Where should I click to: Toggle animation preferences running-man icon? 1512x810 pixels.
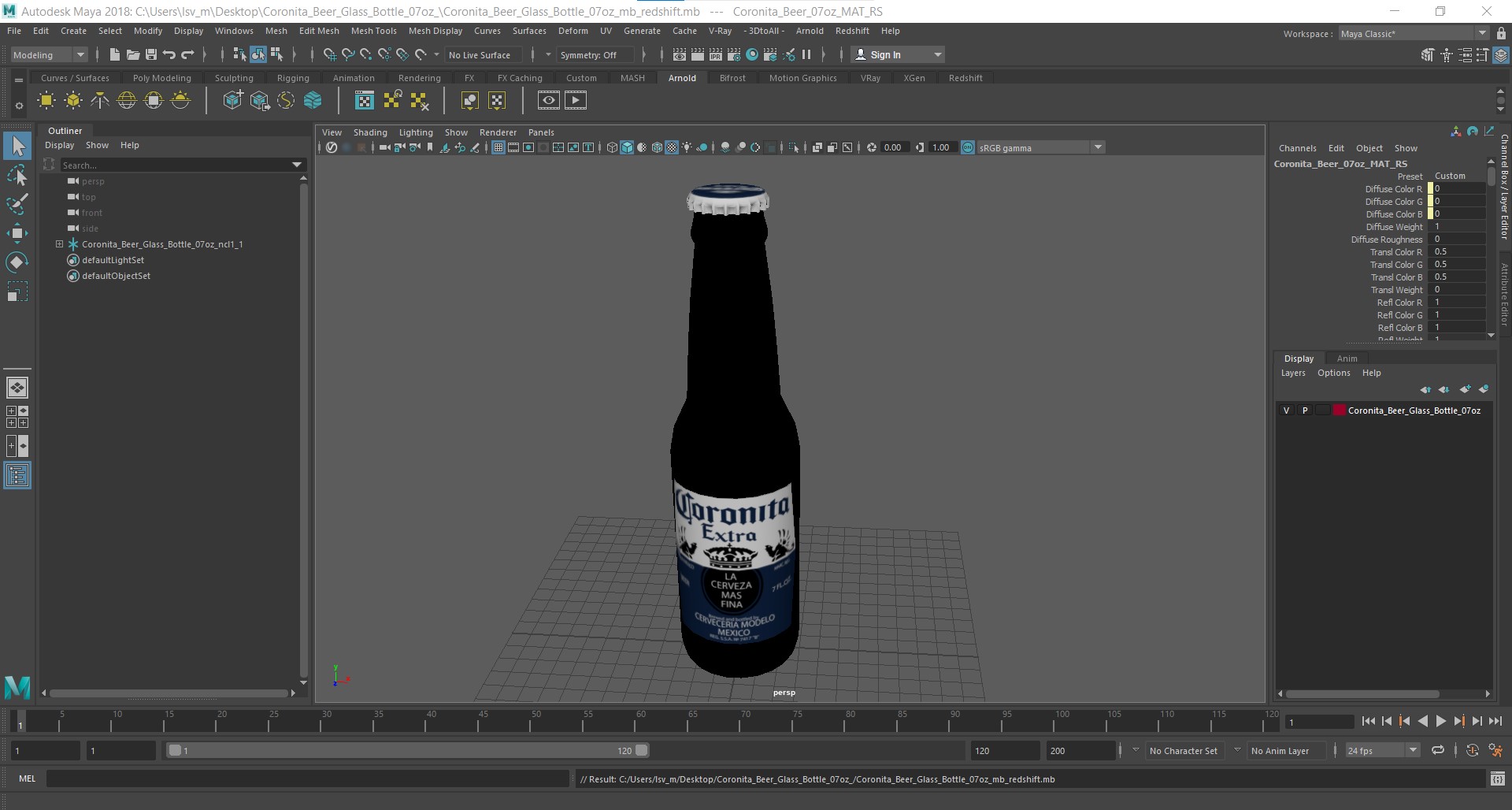[x=1495, y=750]
